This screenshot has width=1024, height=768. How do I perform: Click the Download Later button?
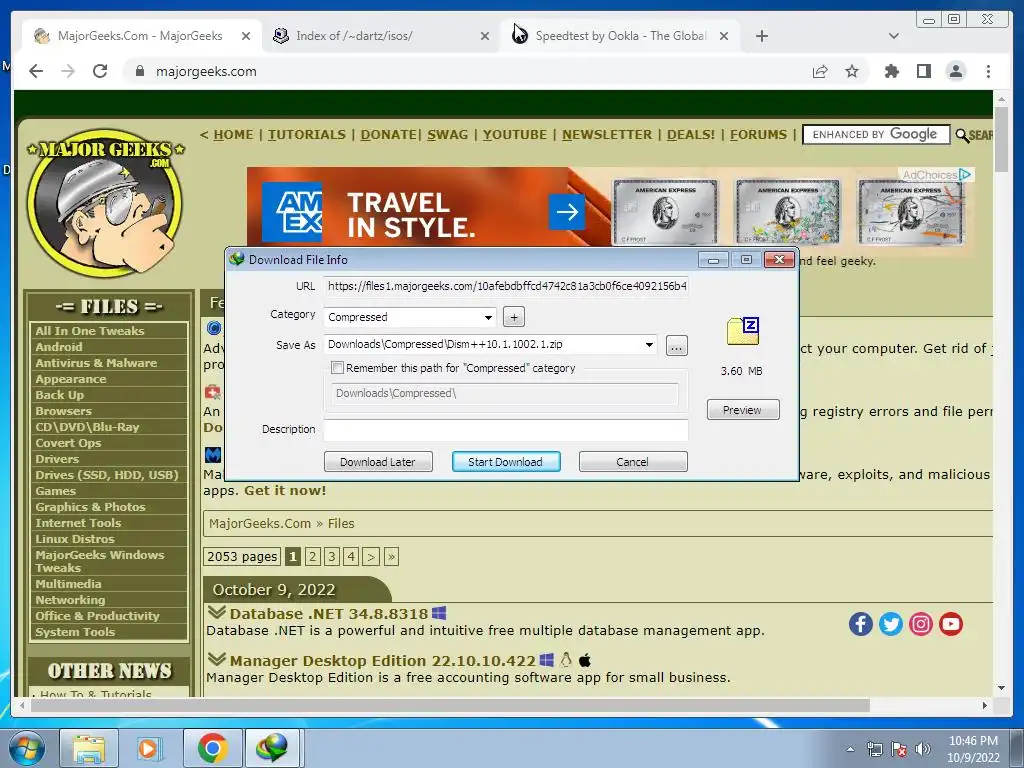378,462
